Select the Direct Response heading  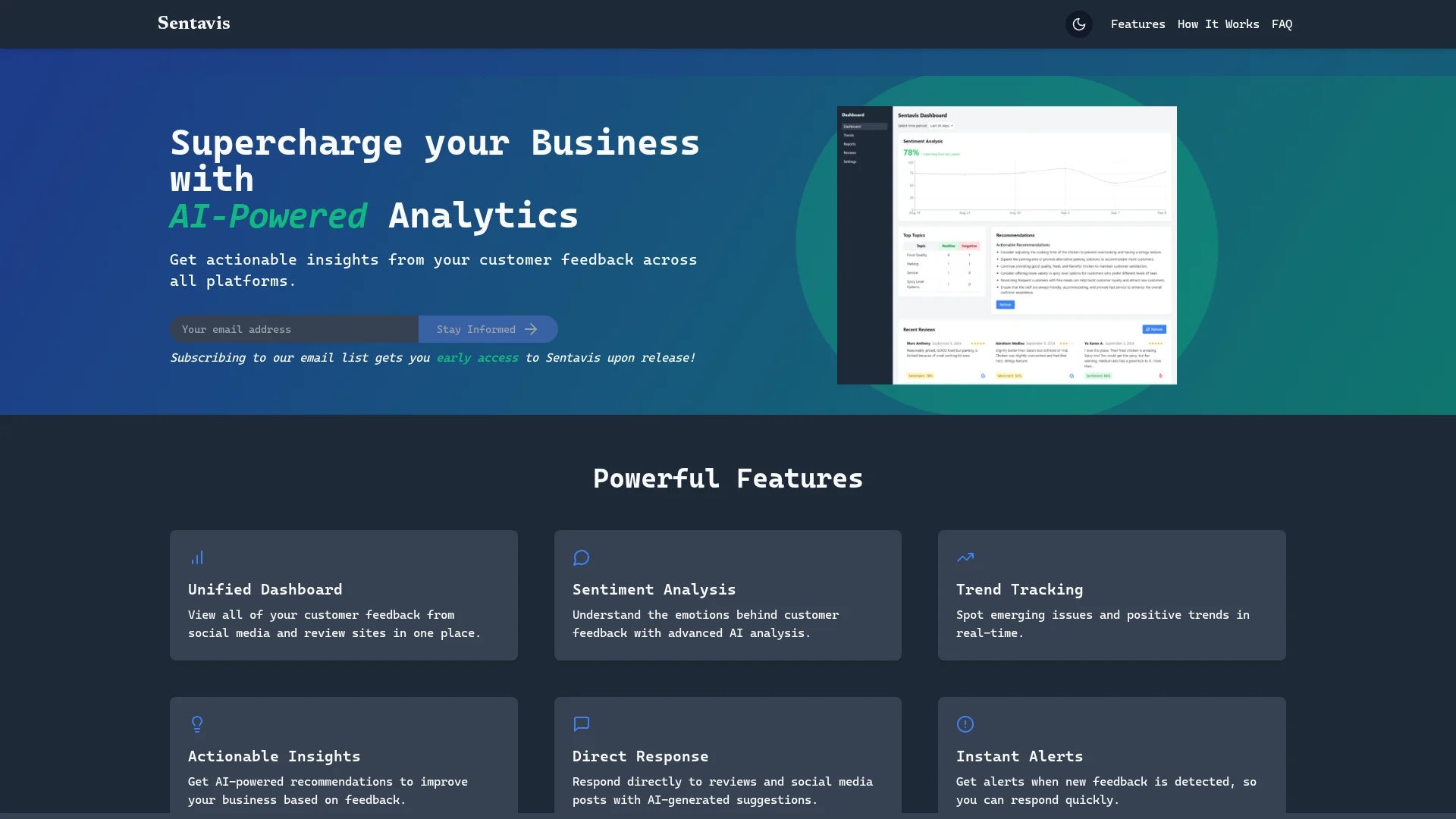[x=640, y=756]
